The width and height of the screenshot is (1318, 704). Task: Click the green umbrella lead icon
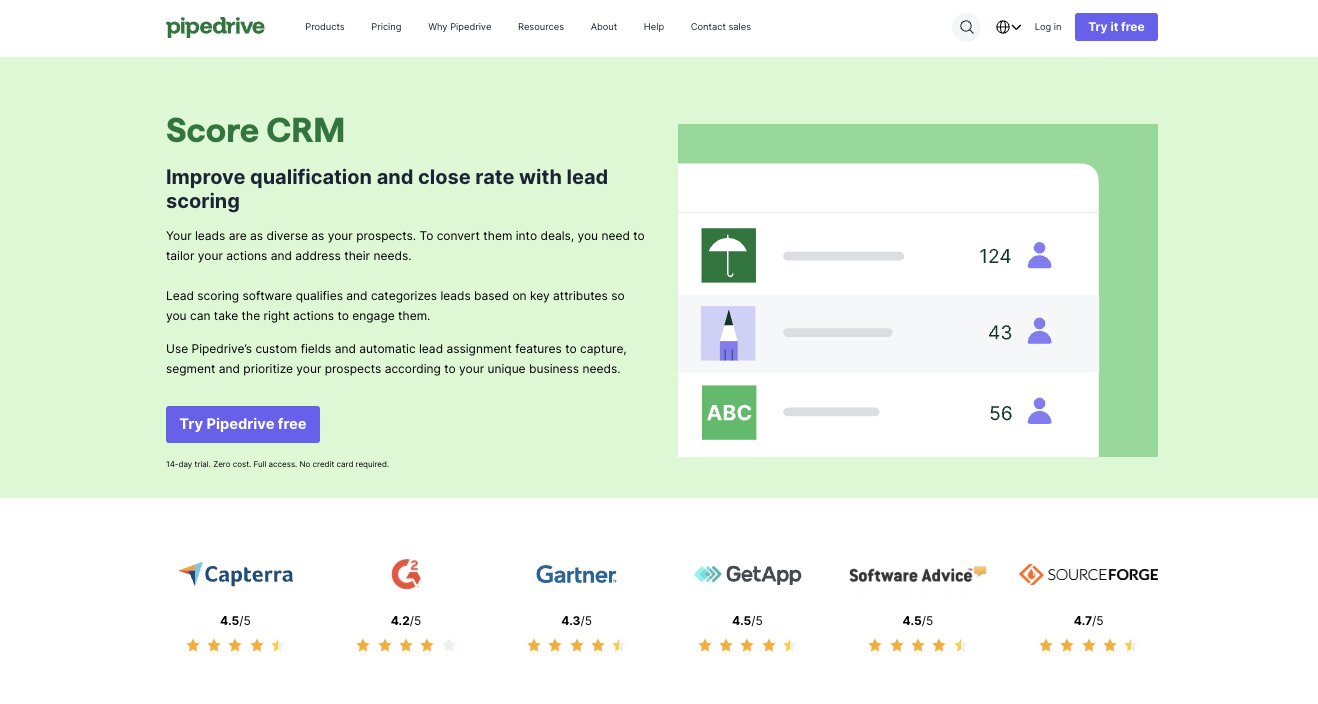729,255
